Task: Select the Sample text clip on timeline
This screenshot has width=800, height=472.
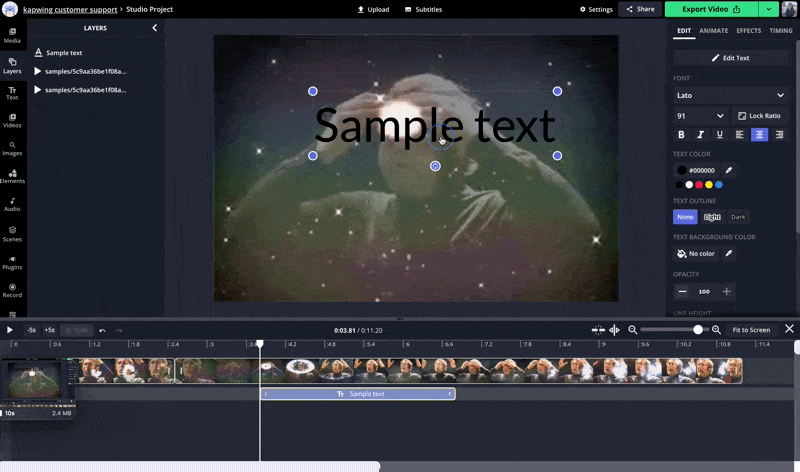Action: click(x=358, y=394)
